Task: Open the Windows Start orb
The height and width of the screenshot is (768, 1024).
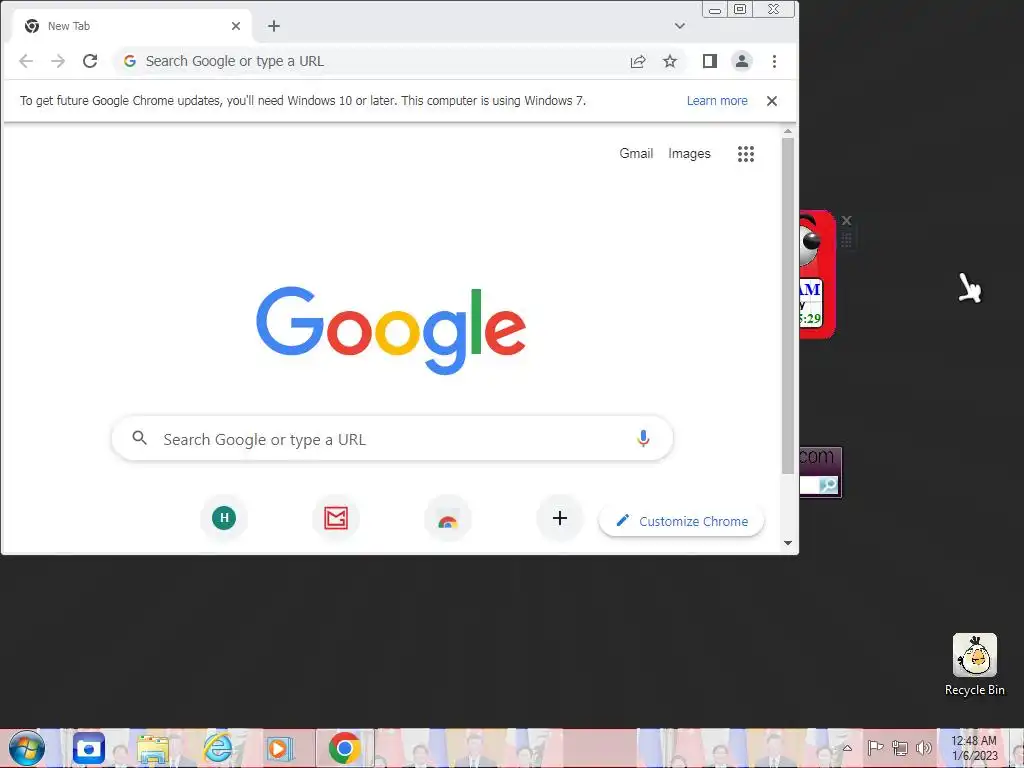Action: [27, 748]
